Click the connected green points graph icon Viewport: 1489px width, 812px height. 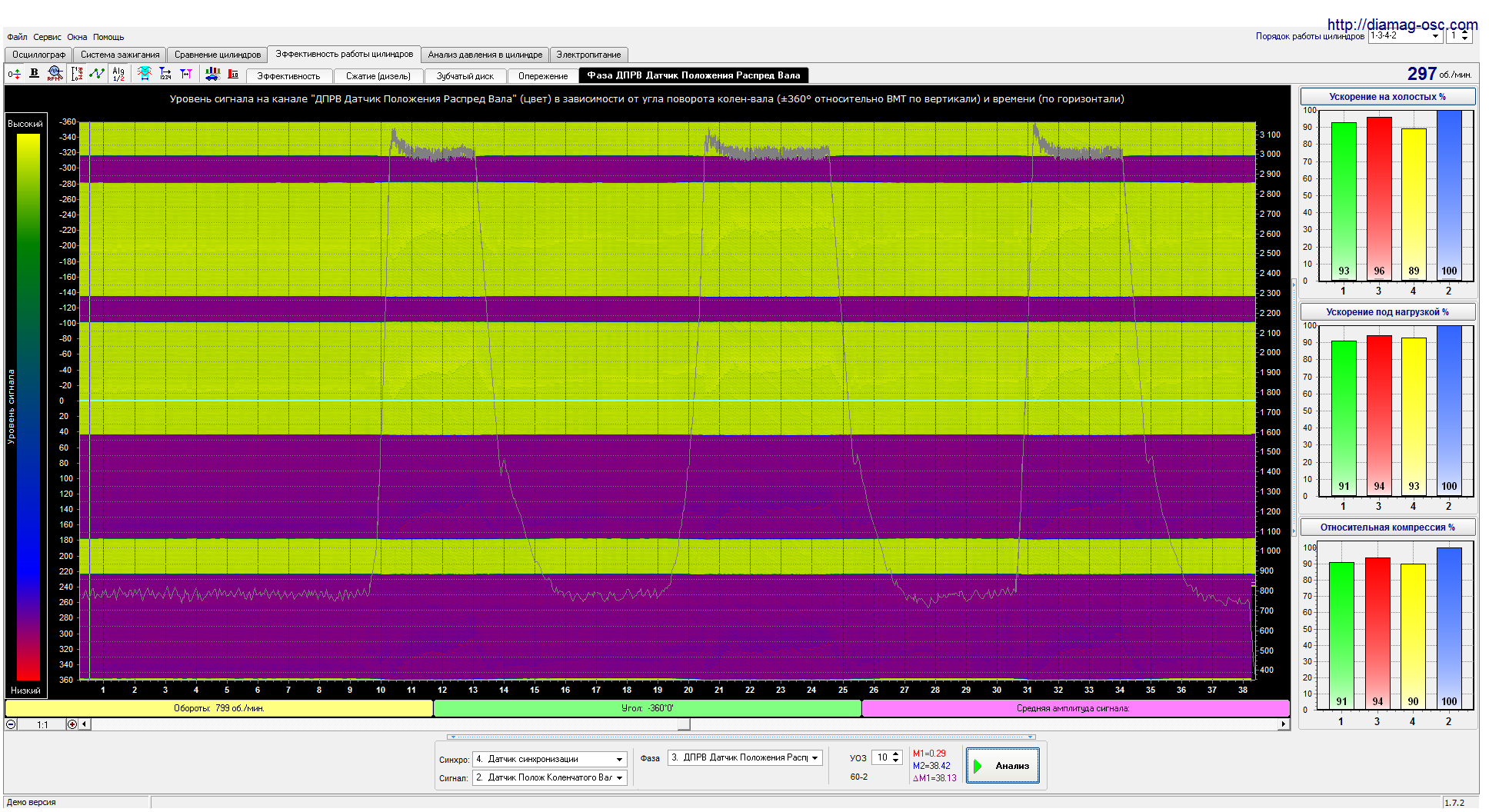point(96,74)
